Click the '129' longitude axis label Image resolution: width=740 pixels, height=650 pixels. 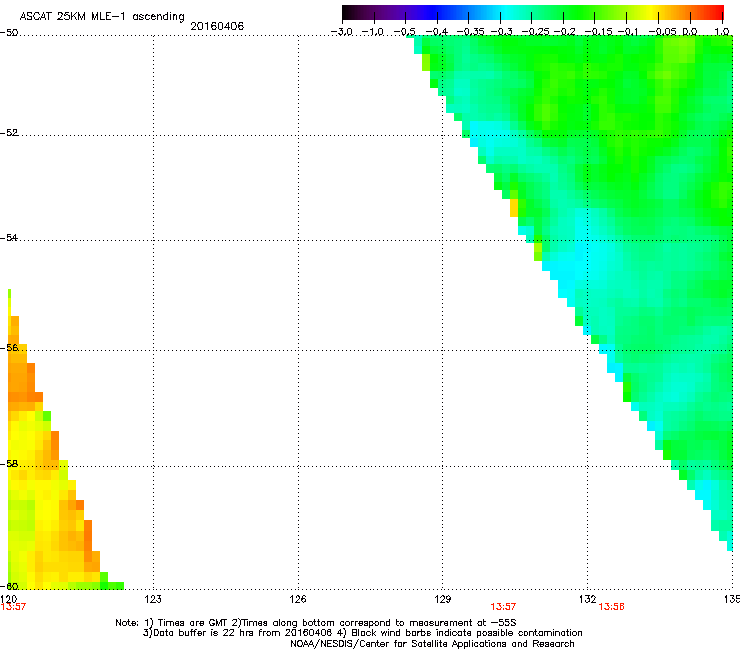443,599
